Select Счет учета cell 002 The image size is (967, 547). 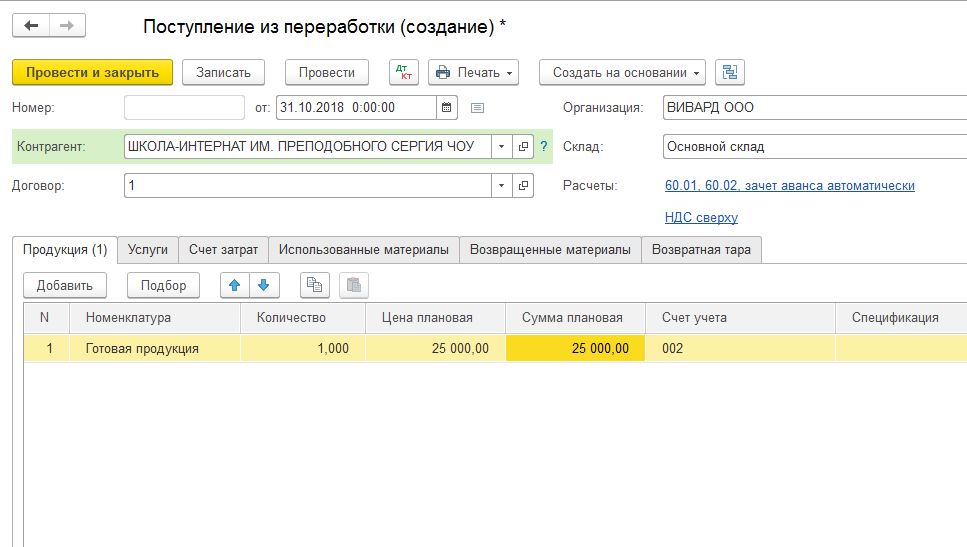click(740, 348)
